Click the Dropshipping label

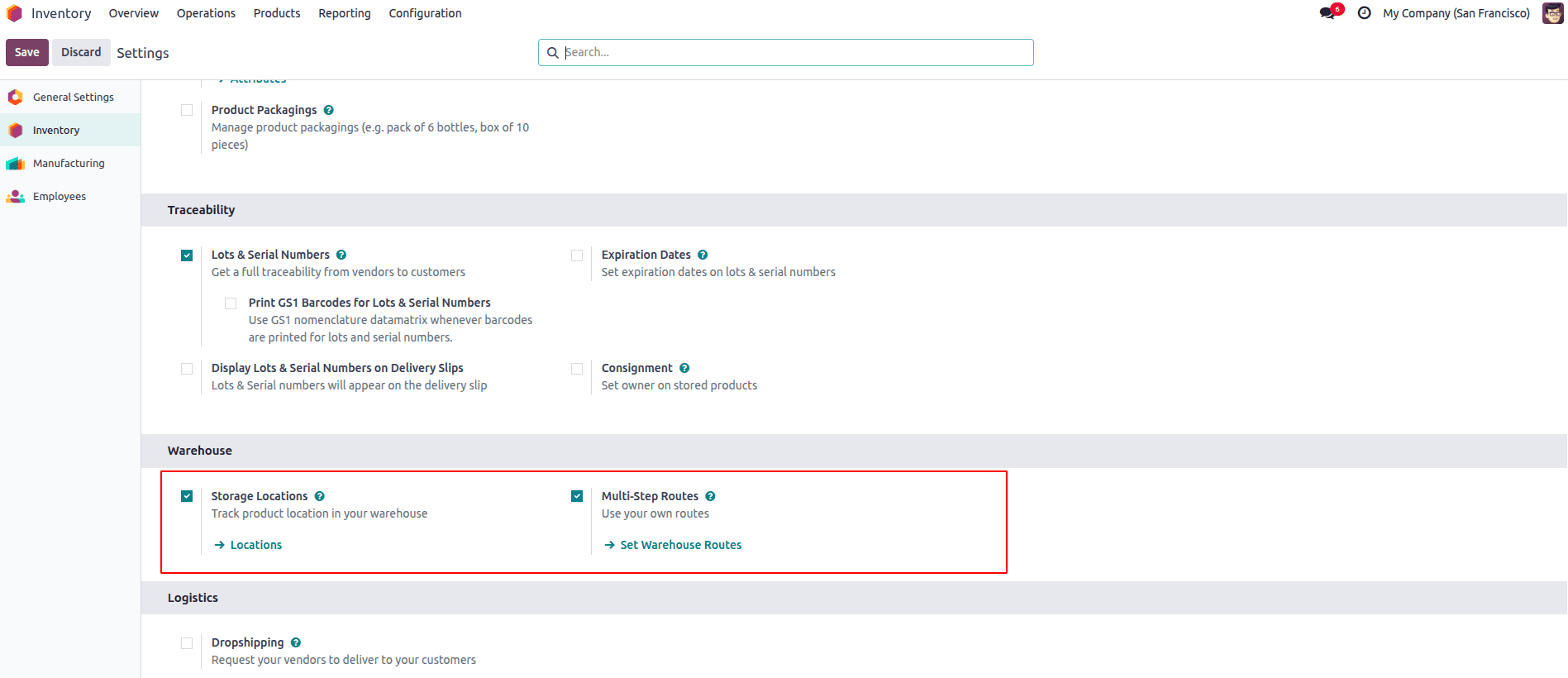(247, 642)
